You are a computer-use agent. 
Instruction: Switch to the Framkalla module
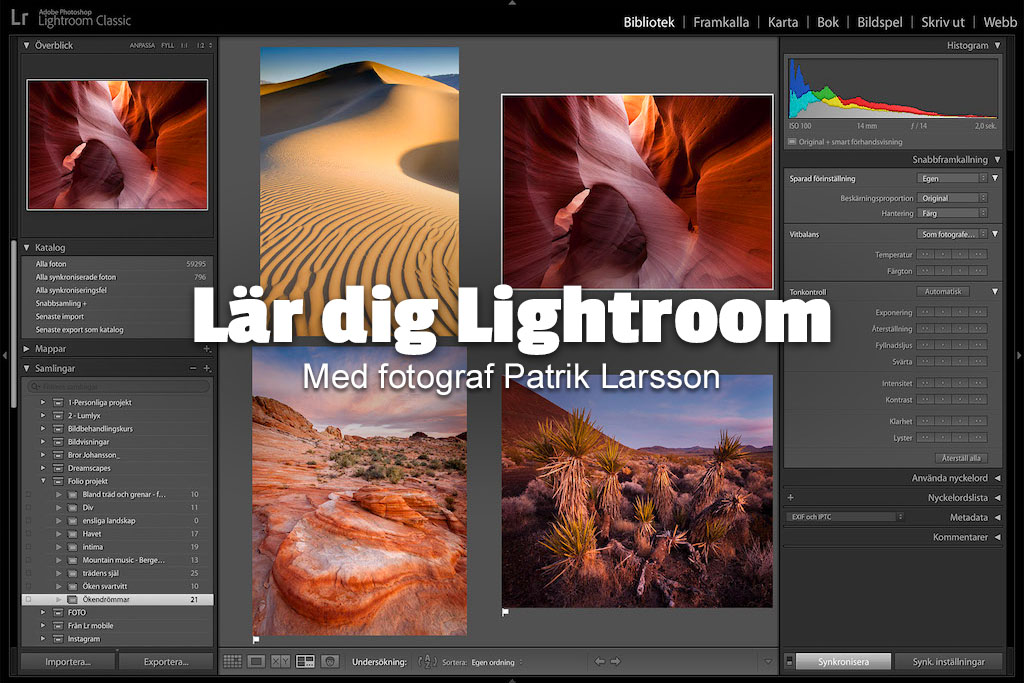point(721,22)
